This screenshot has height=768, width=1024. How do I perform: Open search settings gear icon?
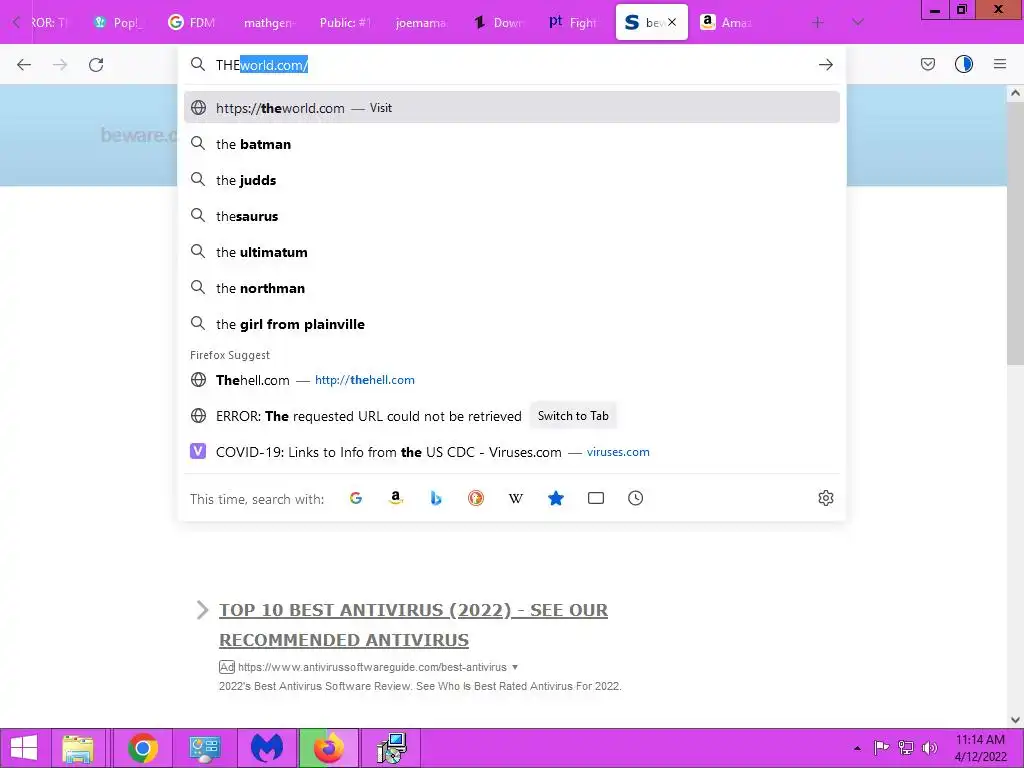pyautogui.click(x=825, y=498)
